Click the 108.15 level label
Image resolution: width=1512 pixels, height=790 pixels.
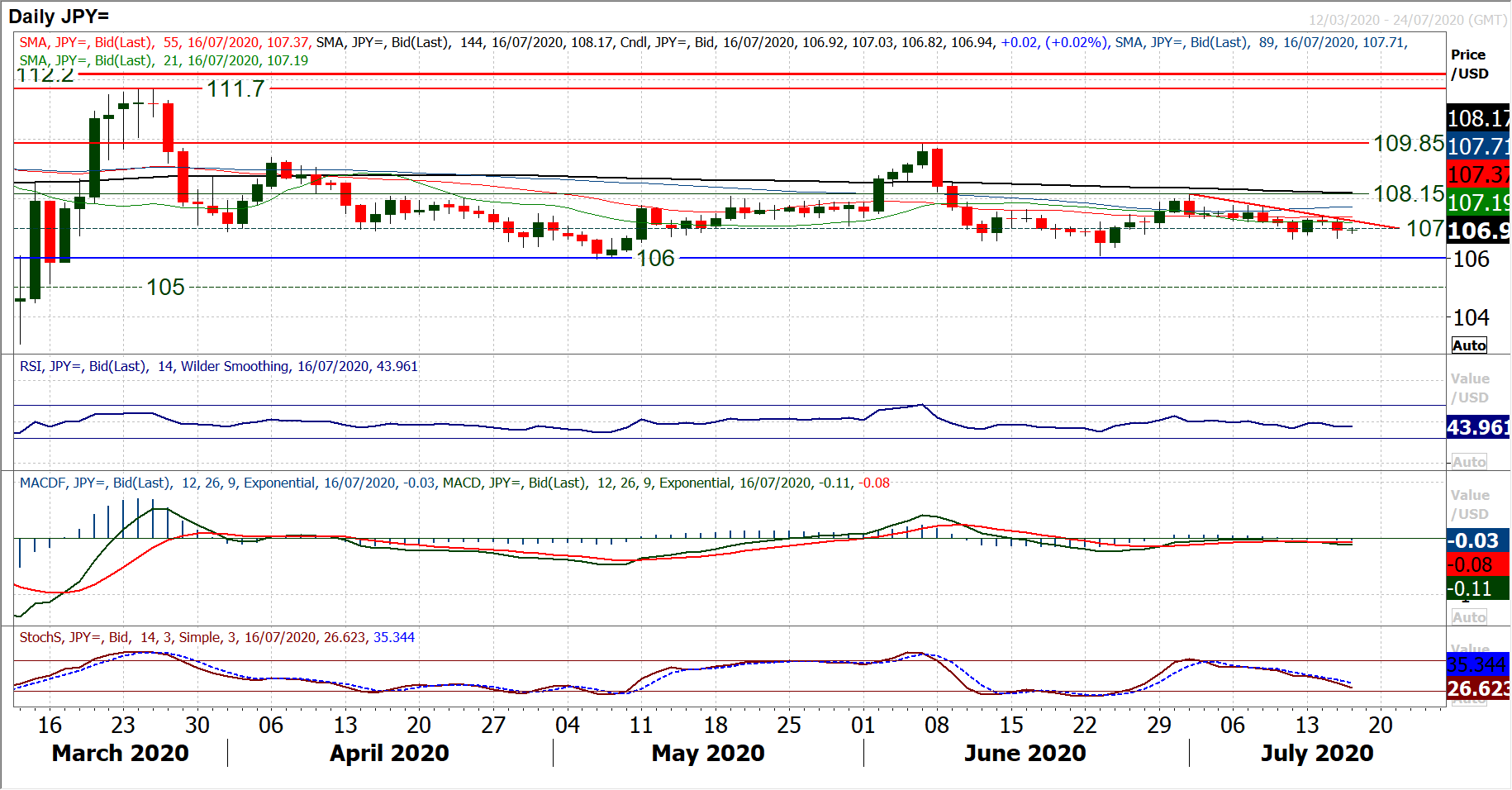point(1409,193)
